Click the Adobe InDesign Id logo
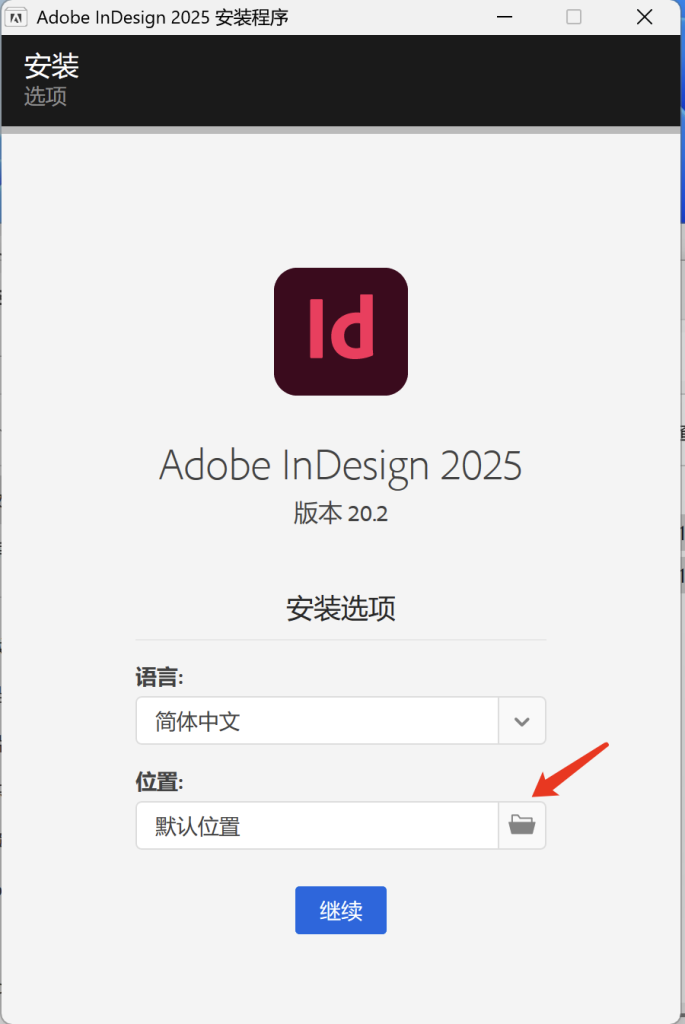This screenshot has width=685, height=1024. pyautogui.click(x=341, y=332)
